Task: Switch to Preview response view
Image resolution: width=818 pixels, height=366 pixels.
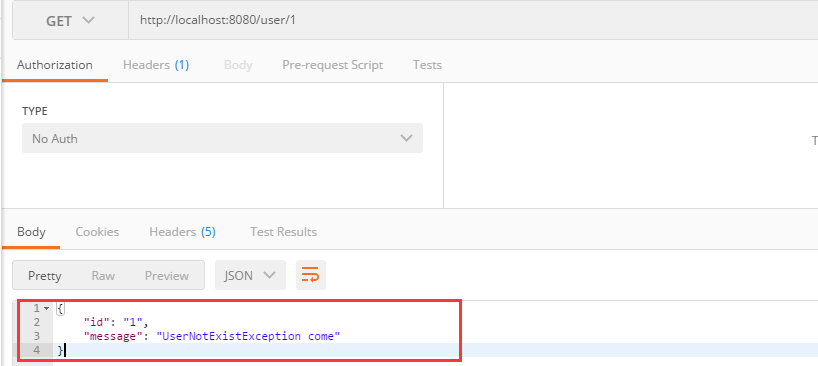Action: (167, 275)
